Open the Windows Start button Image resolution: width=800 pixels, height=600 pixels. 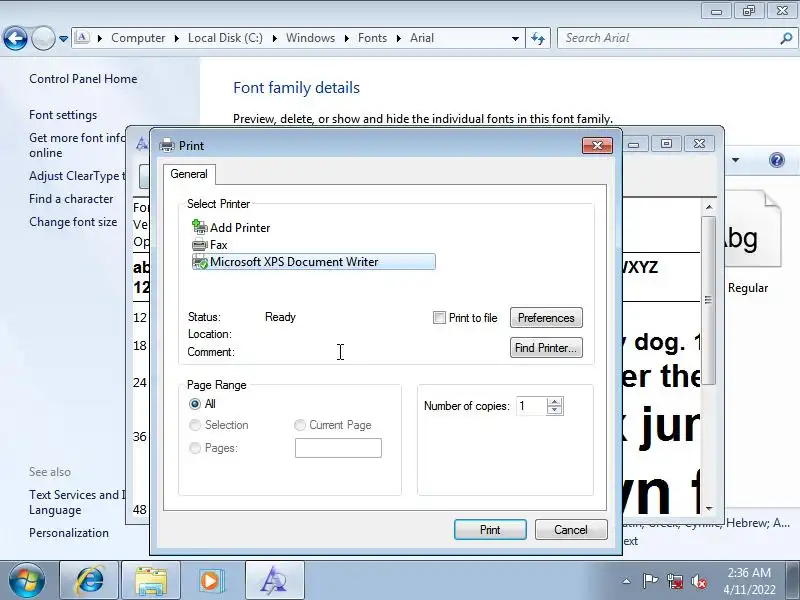click(x=26, y=581)
